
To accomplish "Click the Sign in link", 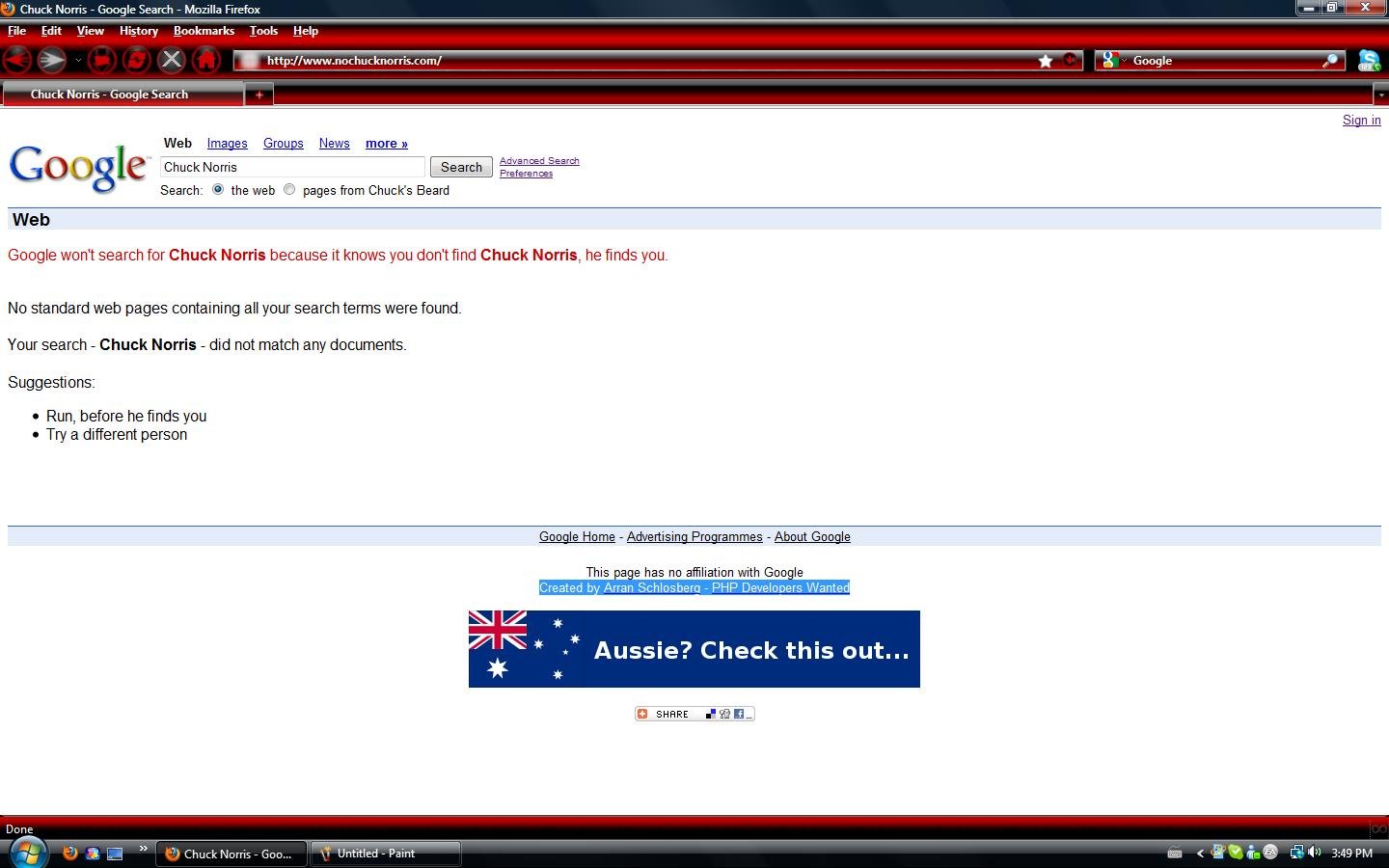I will 1361,121.
